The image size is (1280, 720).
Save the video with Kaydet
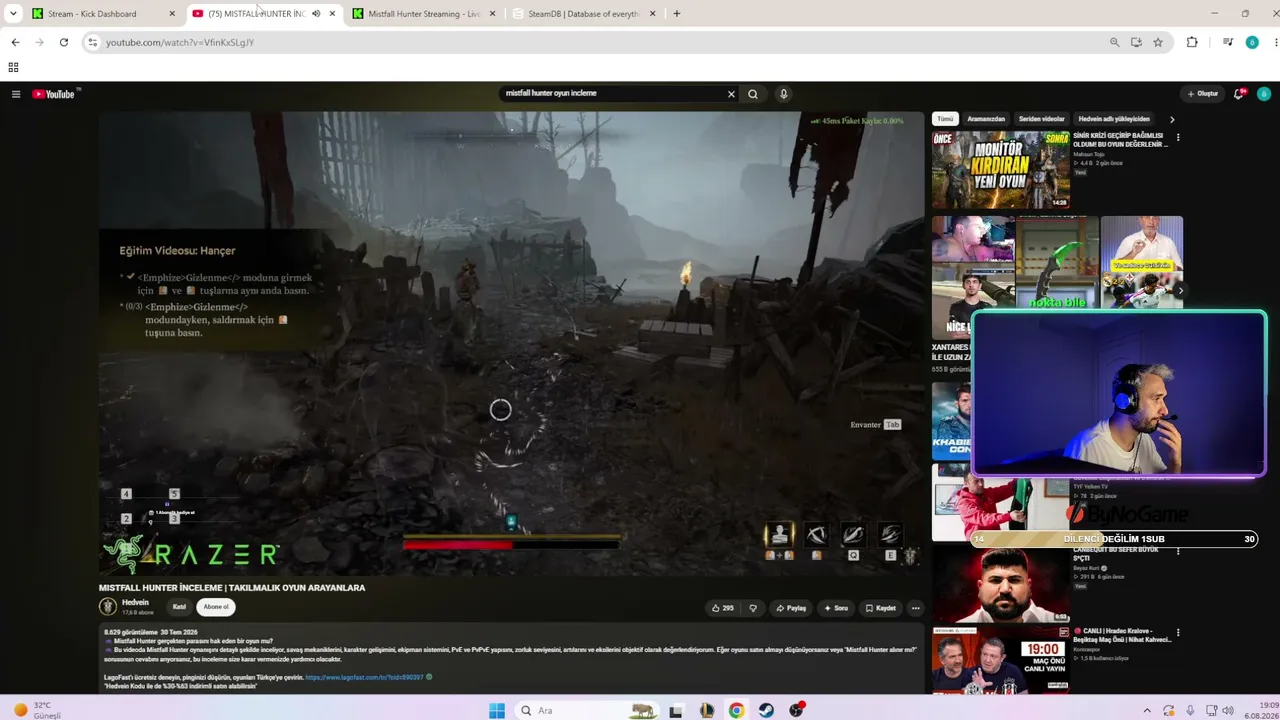click(x=881, y=608)
